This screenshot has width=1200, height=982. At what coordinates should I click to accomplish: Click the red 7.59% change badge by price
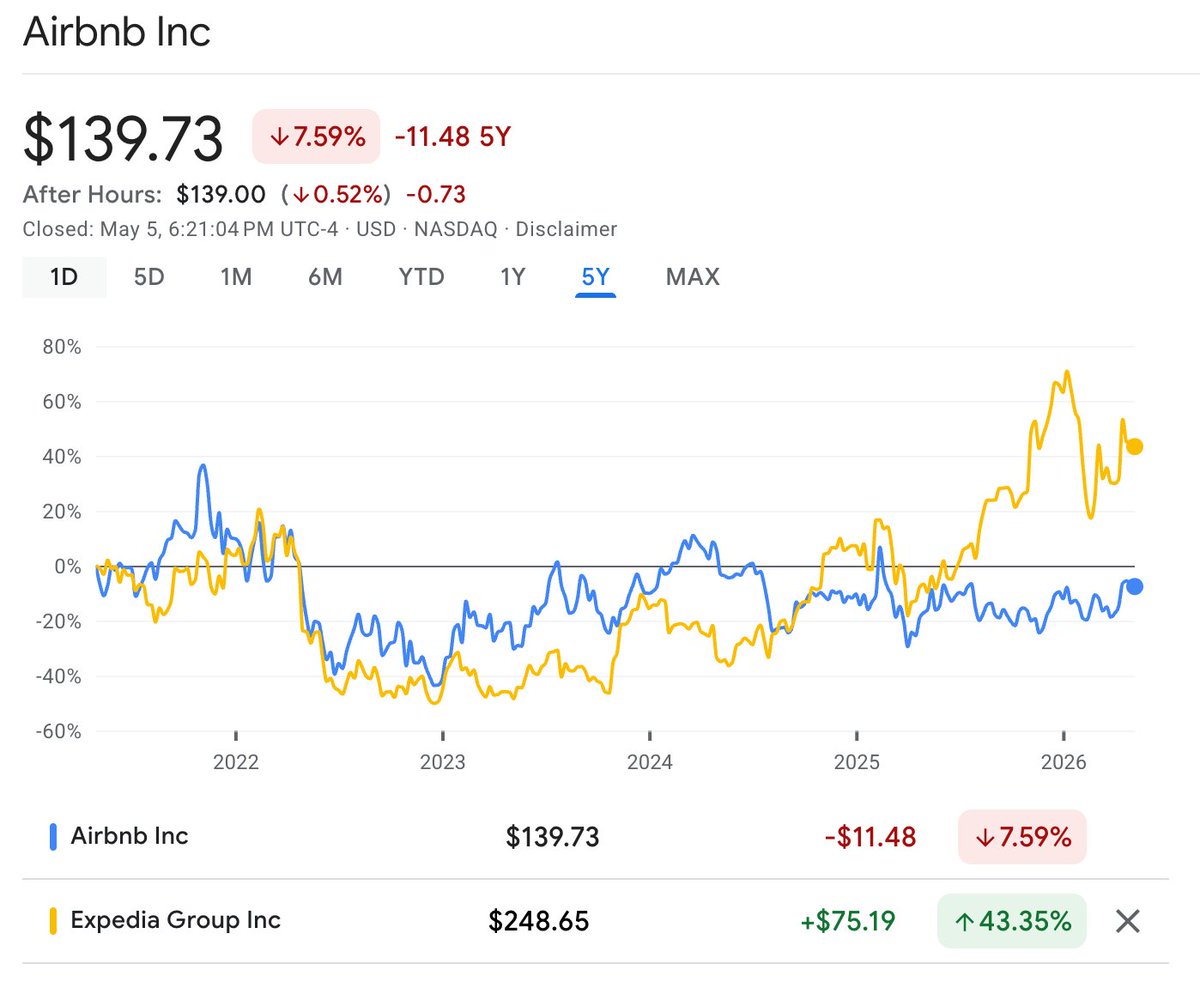(316, 136)
